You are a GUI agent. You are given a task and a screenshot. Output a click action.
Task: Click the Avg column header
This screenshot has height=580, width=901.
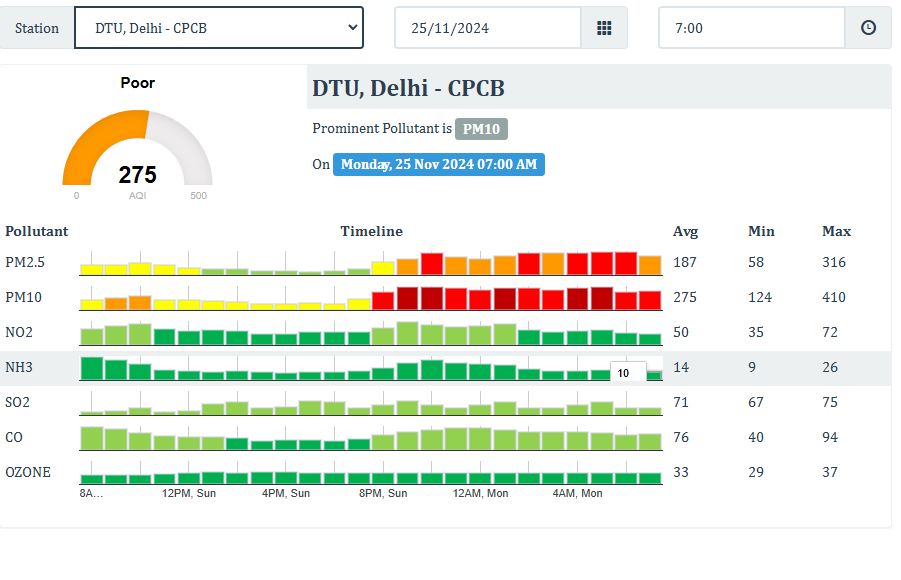686,232
